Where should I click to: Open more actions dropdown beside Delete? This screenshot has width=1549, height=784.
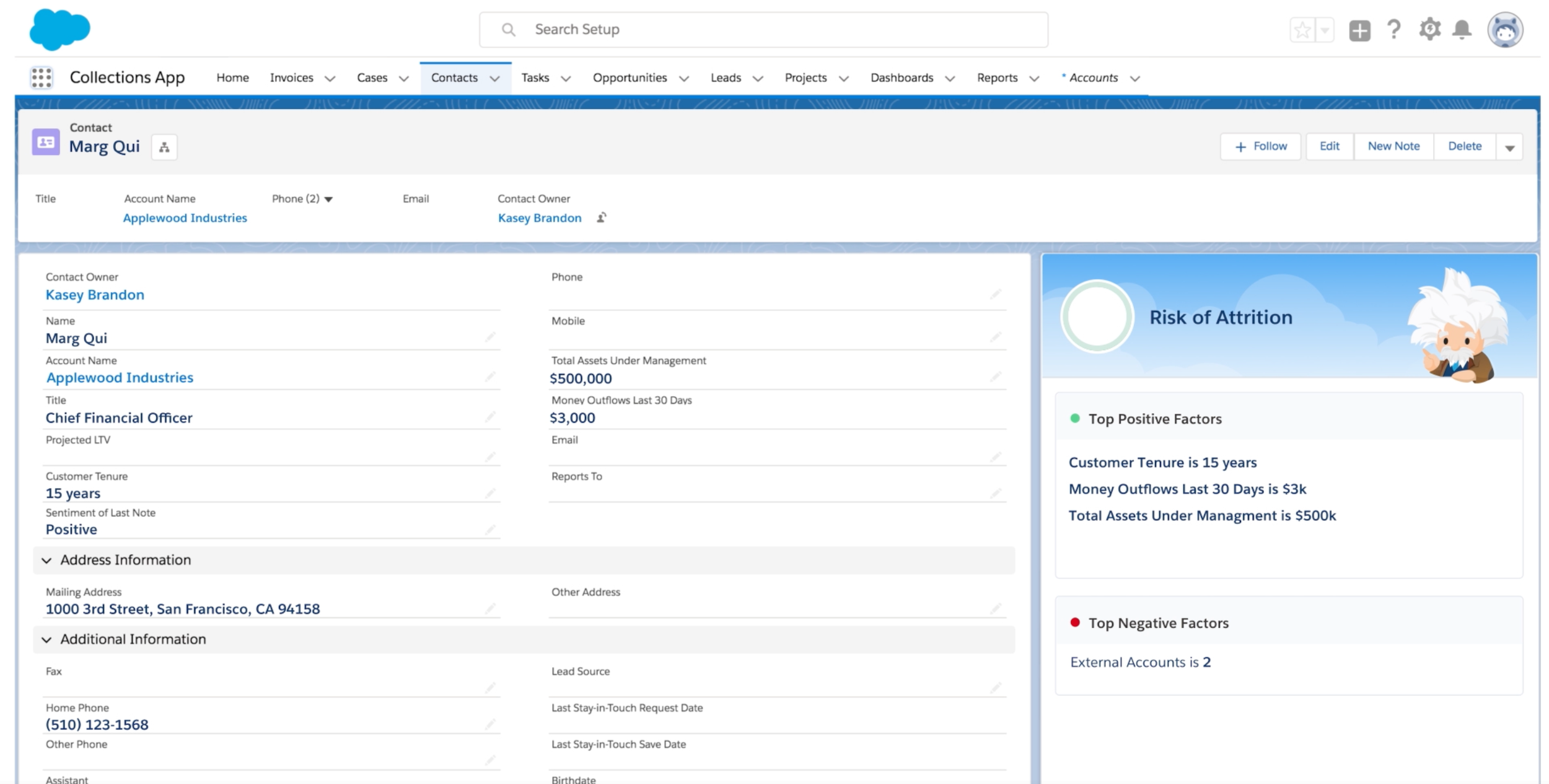pyautogui.click(x=1510, y=147)
